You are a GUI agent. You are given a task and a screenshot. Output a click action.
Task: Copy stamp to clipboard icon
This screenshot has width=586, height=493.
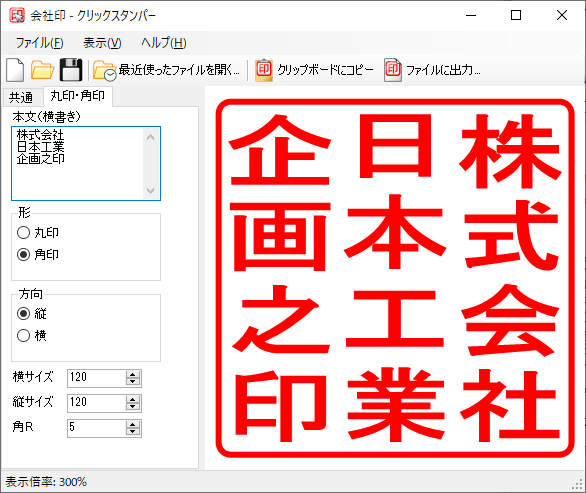[x=264, y=70]
